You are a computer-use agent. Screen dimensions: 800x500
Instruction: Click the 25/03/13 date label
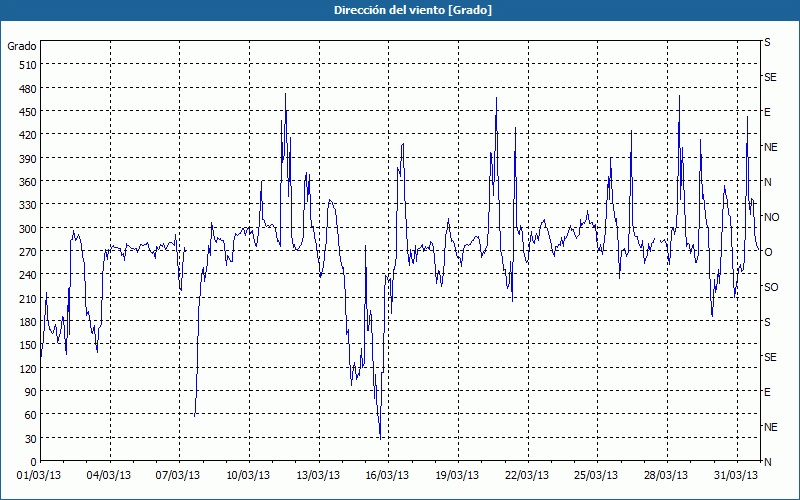pyautogui.click(x=596, y=475)
